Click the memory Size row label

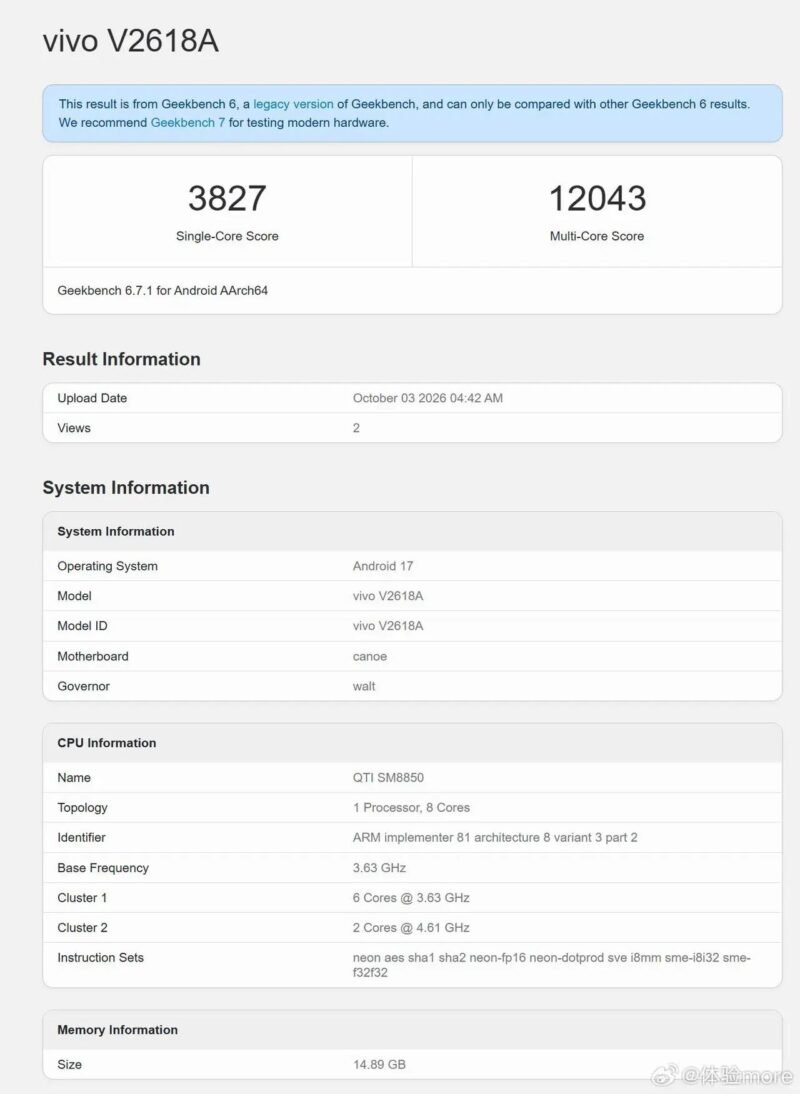pyautogui.click(x=70, y=1065)
